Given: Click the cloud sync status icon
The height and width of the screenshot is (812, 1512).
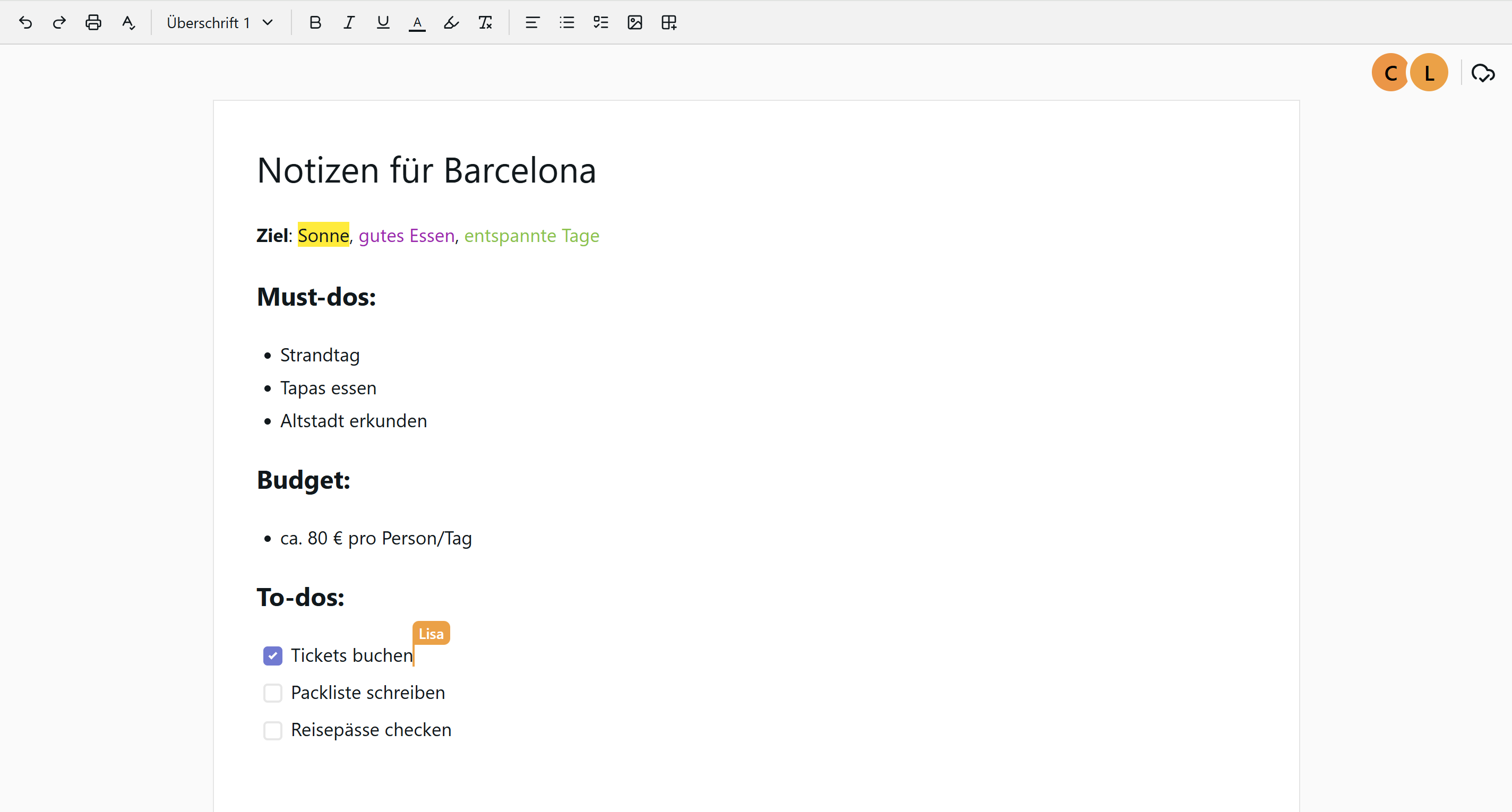Looking at the screenshot, I should click(1483, 73).
